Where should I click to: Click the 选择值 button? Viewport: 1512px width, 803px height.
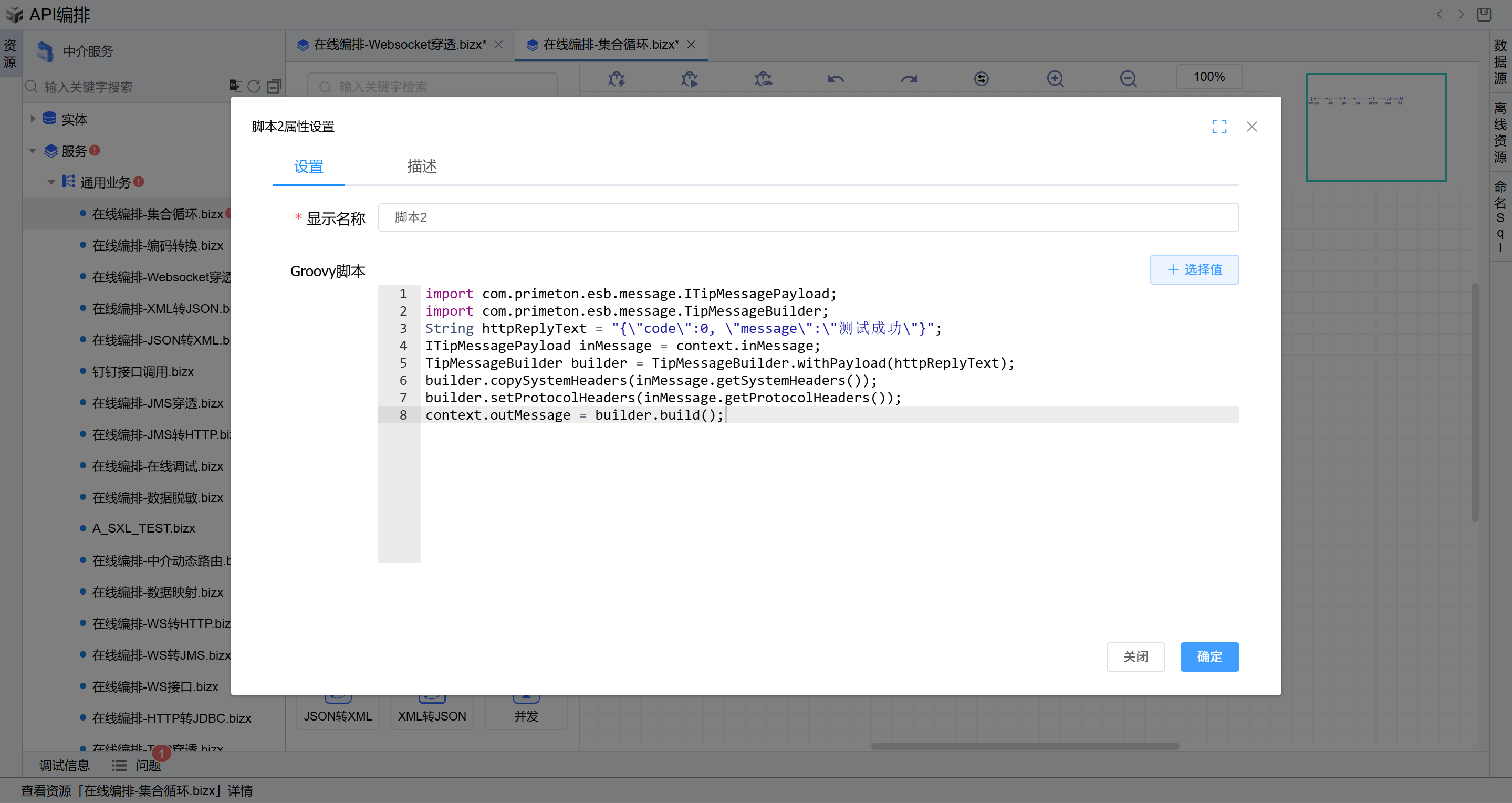click(x=1194, y=269)
